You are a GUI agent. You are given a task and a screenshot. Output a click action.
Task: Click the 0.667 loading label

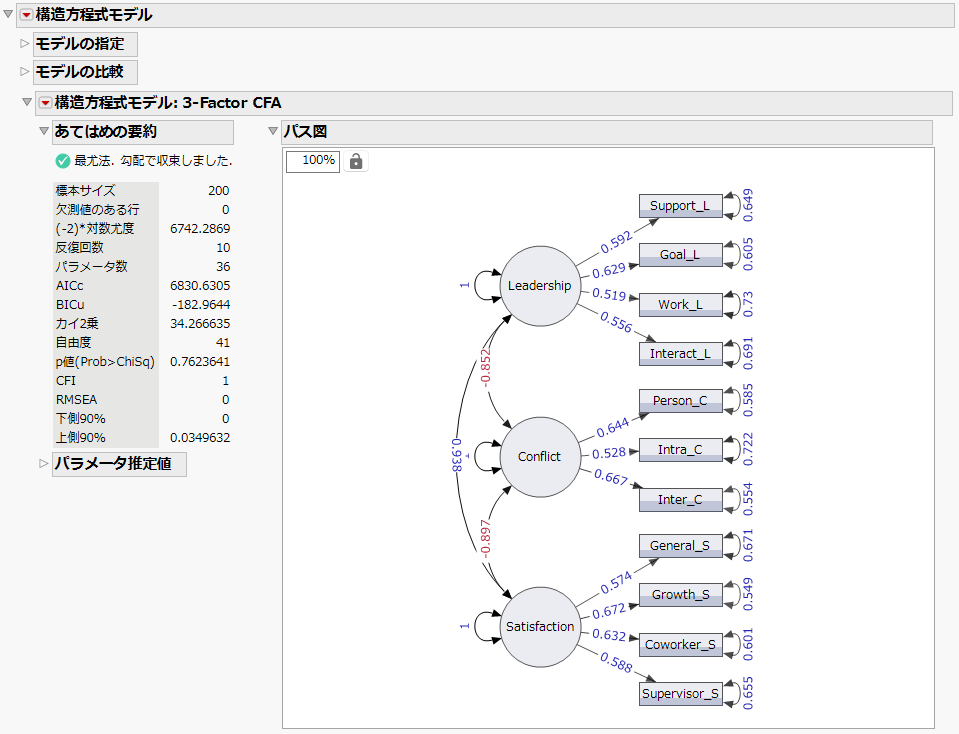pos(611,477)
